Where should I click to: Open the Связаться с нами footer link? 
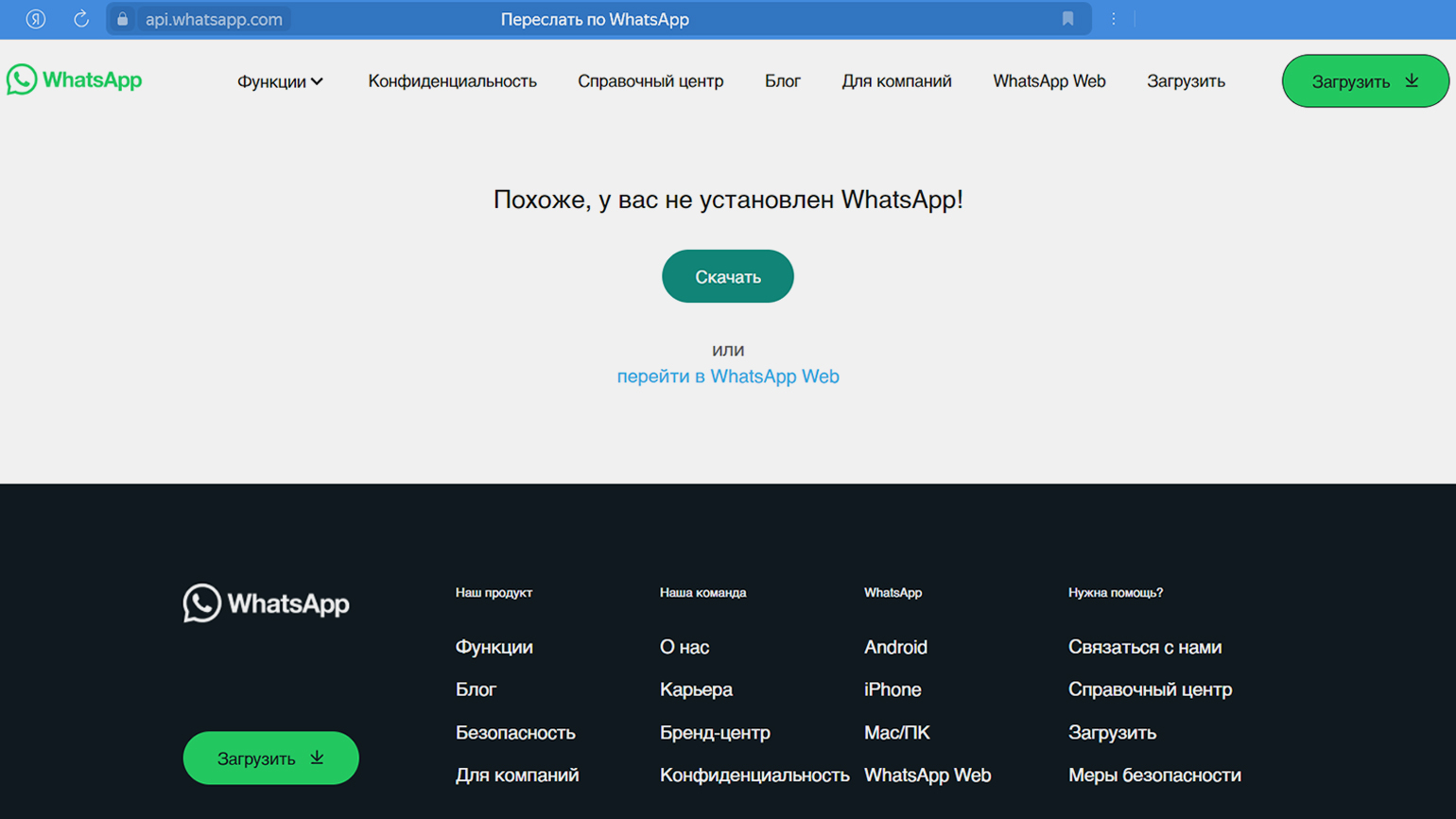point(1145,647)
